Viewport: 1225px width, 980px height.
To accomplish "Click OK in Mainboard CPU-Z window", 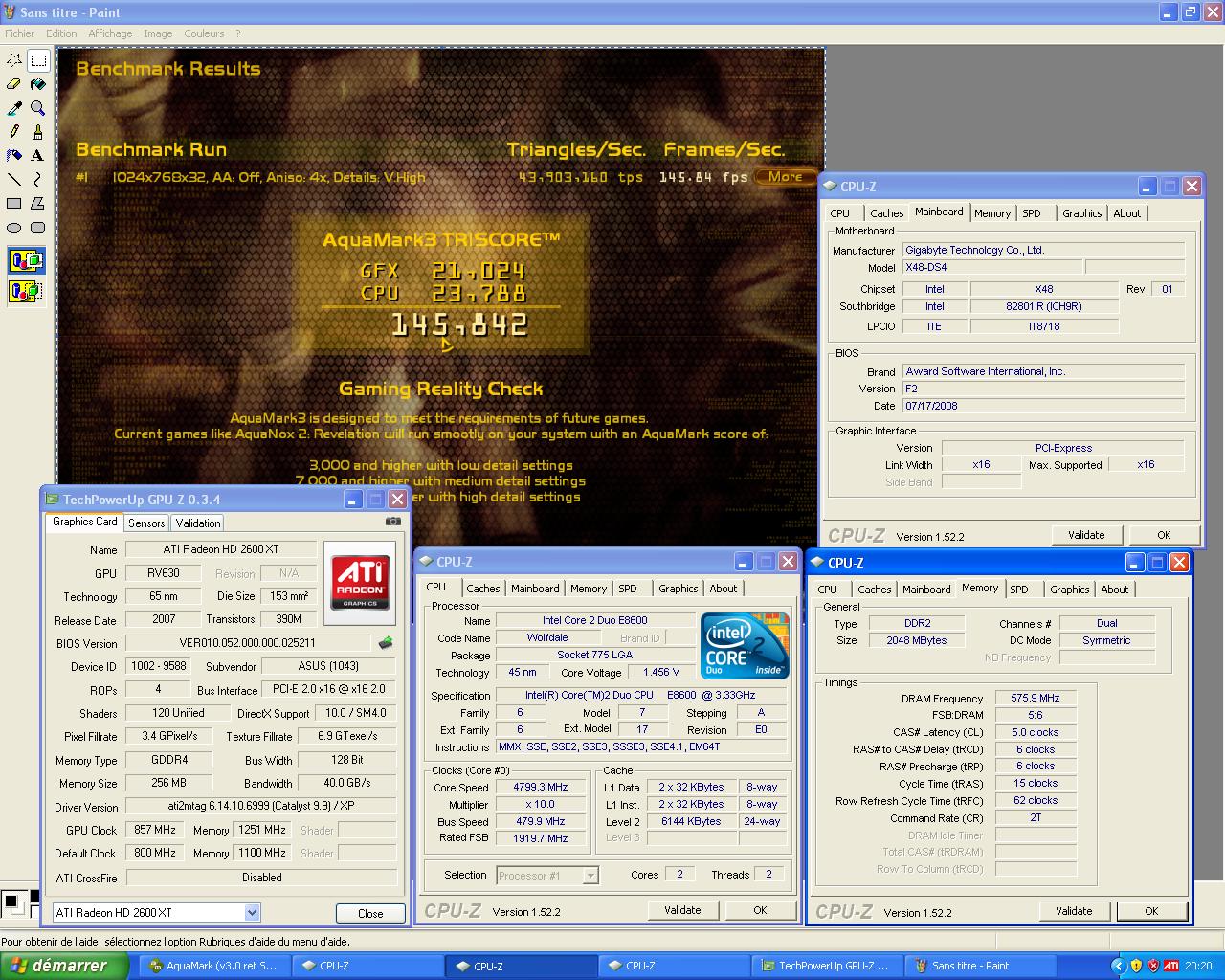I will tap(1164, 535).
